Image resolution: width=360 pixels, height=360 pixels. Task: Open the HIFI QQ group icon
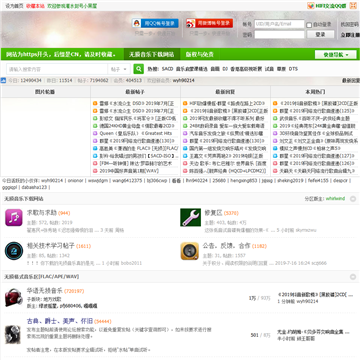pos(311,6)
